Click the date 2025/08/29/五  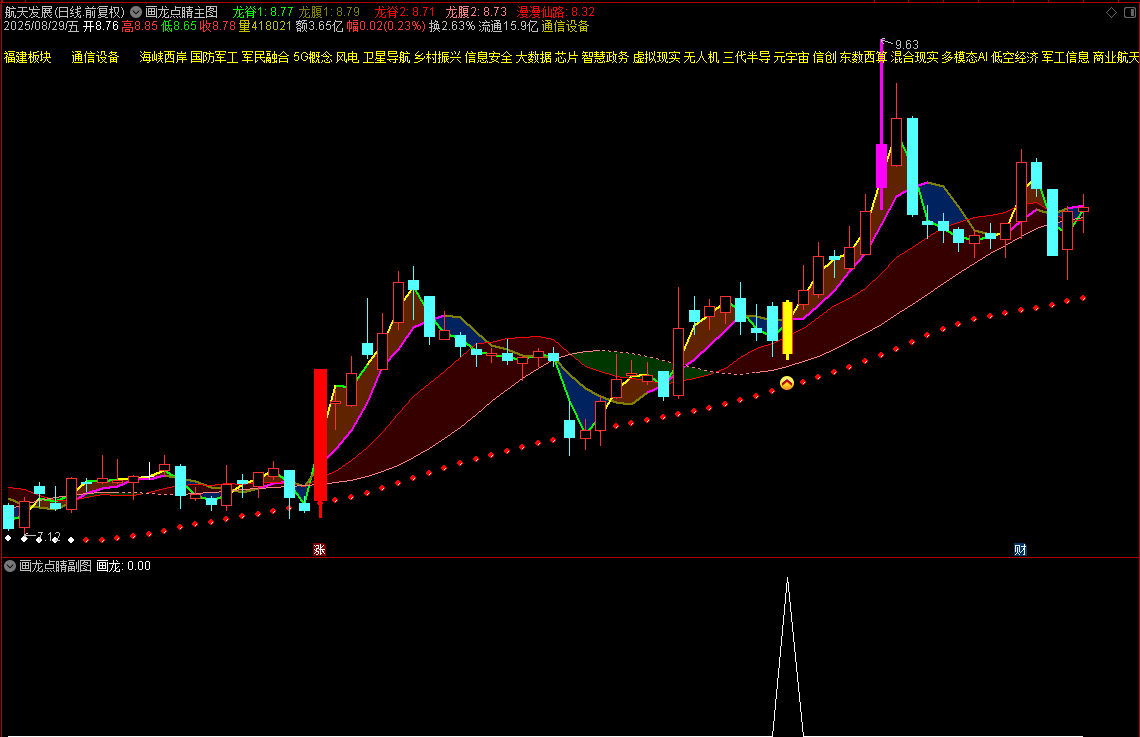(x=41, y=26)
